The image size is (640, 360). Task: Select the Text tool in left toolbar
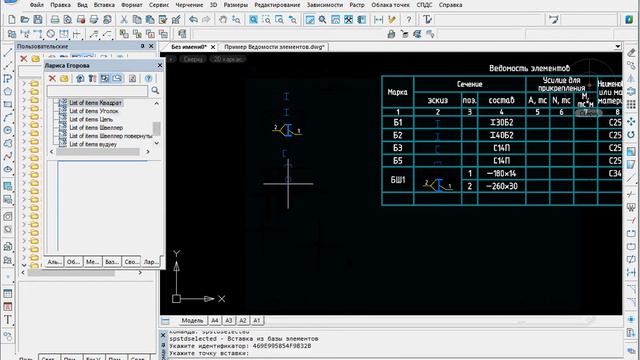(8, 320)
